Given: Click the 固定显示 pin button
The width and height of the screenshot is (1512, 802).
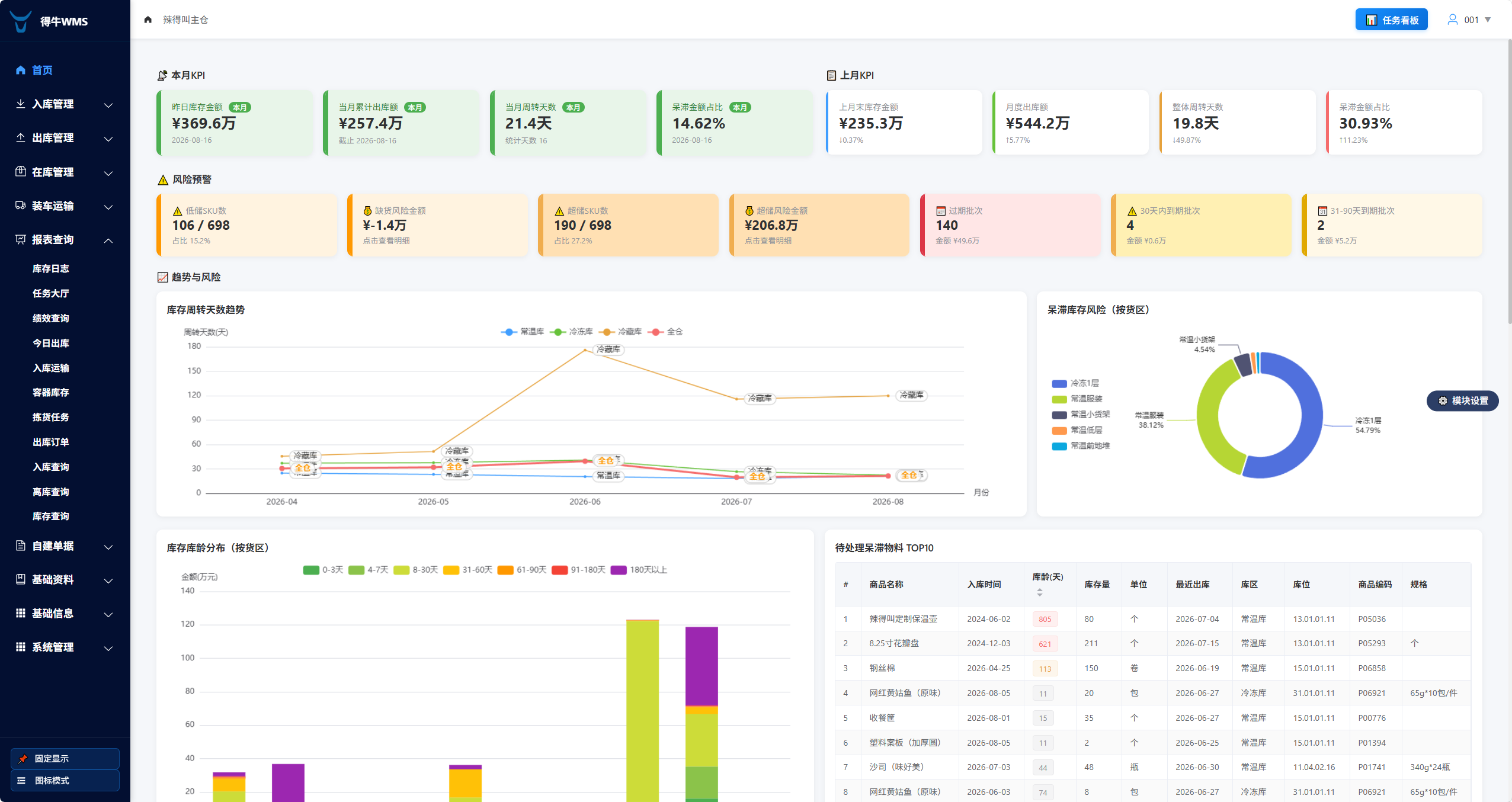Looking at the screenshot, I should pyautogui.click(x=65, y=758).
